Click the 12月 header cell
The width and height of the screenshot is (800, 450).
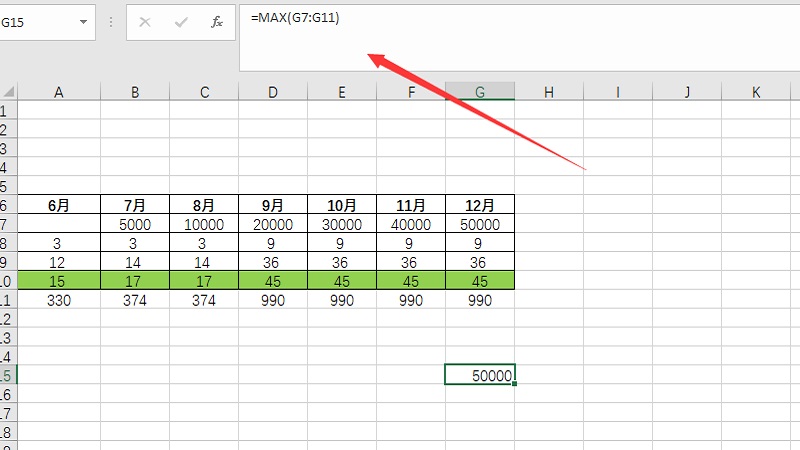click(x=480, y=206)
